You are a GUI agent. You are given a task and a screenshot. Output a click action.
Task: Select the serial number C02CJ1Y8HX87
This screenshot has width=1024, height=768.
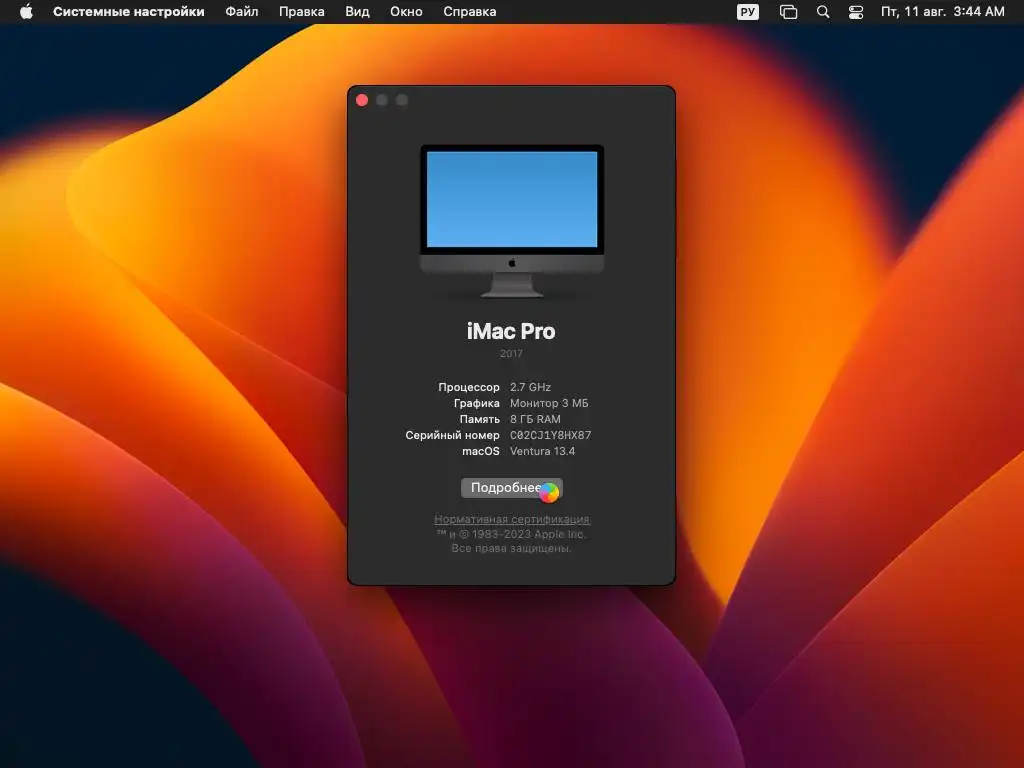(551, 435)
